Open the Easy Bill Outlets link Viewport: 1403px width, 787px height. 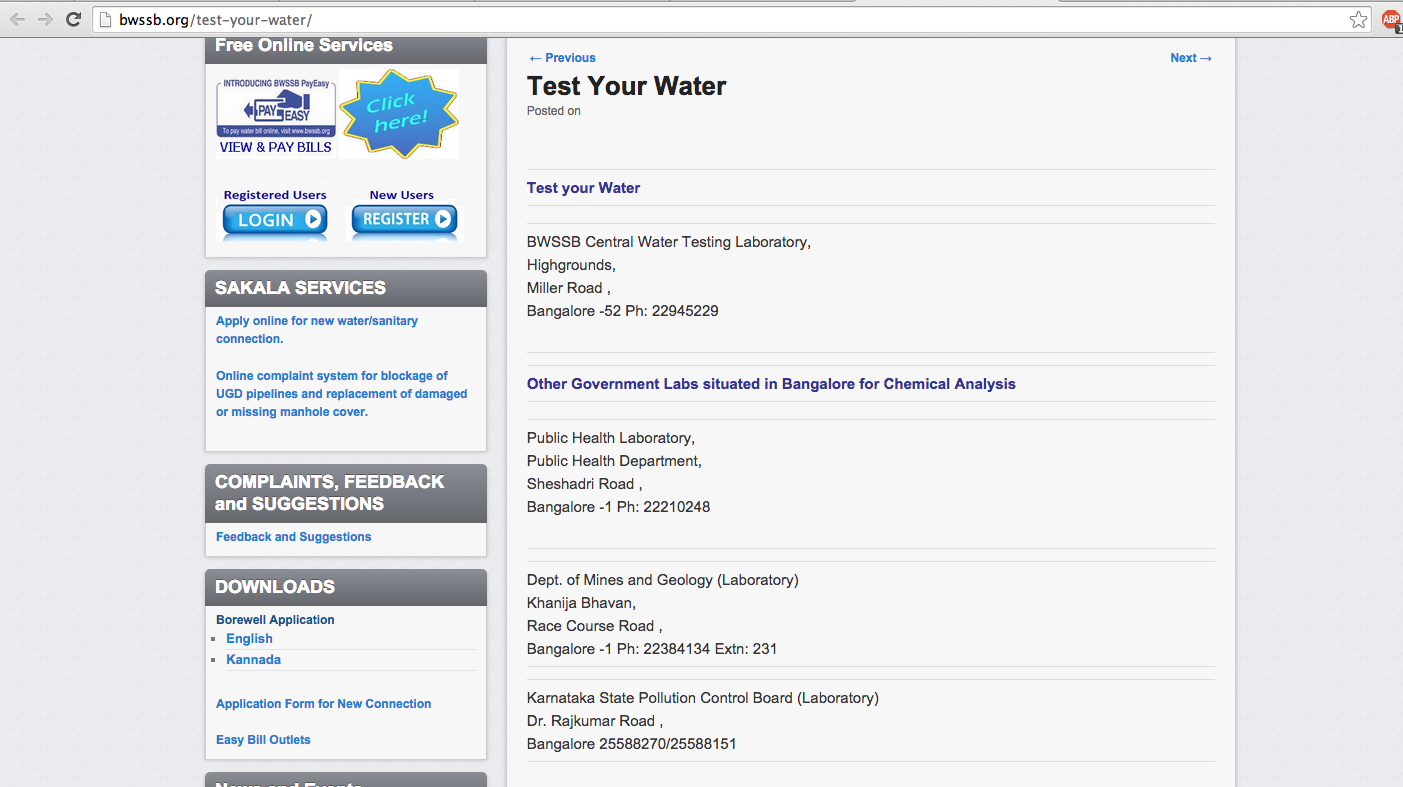click(263, 740)
